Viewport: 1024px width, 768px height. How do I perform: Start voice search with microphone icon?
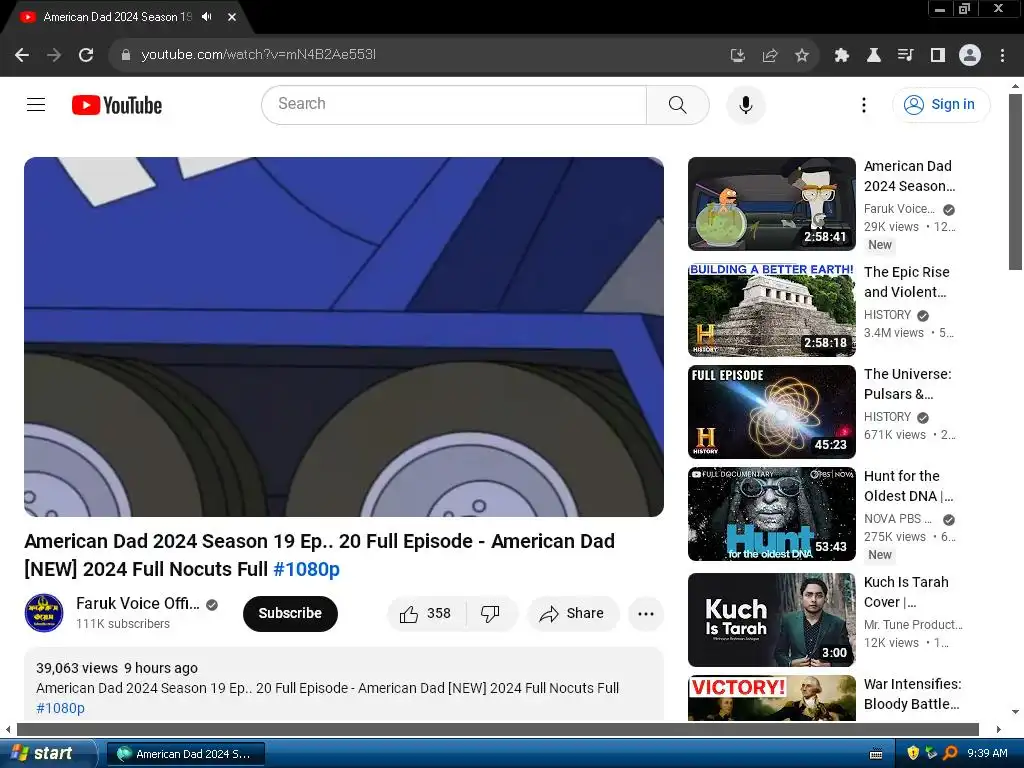(x=745, y=104)
